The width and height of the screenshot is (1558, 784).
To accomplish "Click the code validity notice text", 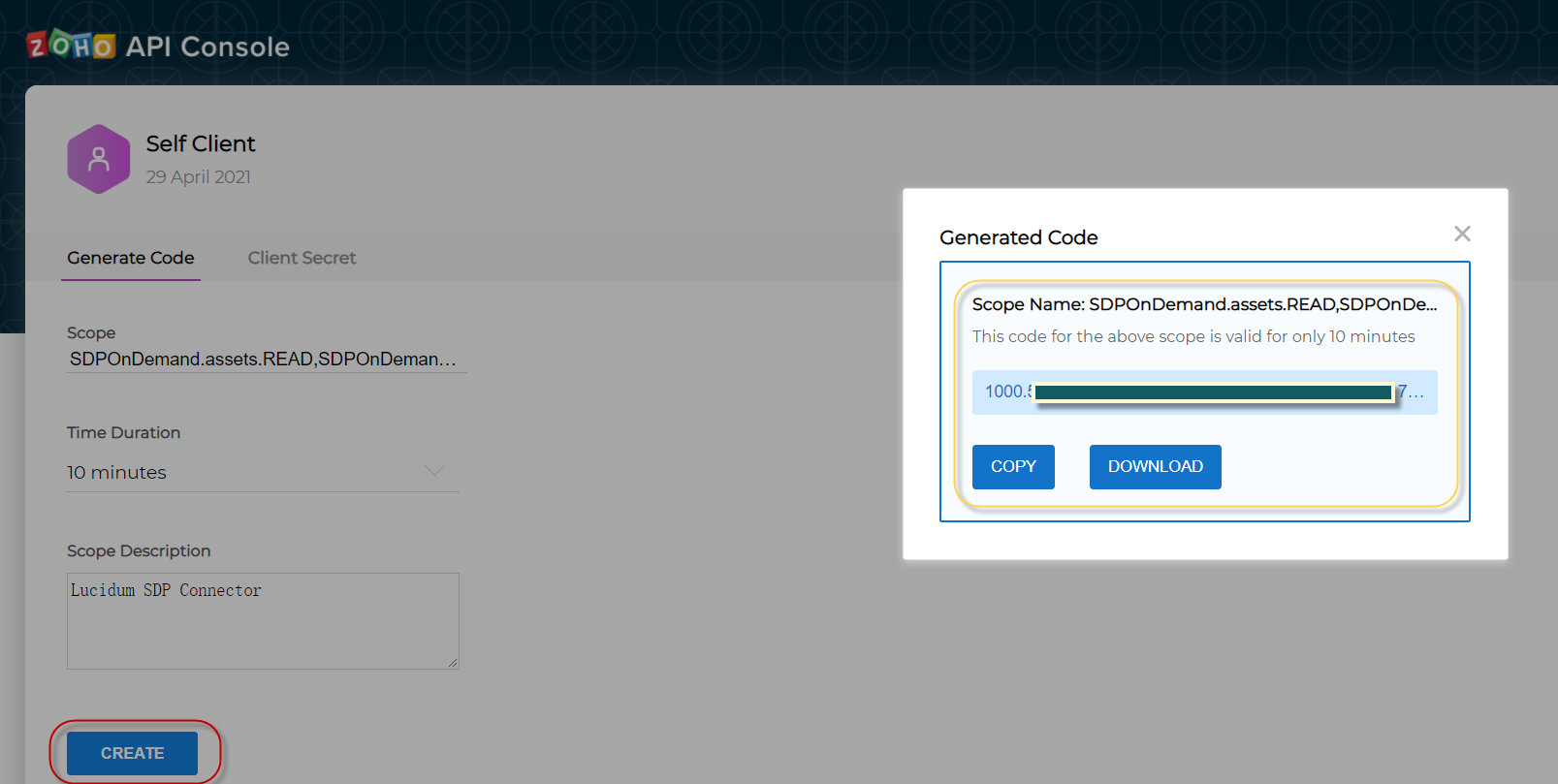I will click(x=1193, y=336).
